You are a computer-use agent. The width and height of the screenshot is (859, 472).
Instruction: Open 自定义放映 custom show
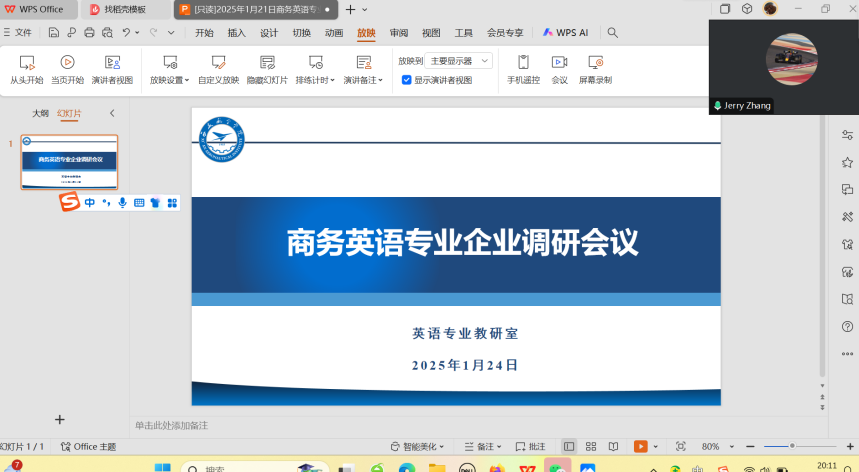pyautogui.click(x=218, y=63)
